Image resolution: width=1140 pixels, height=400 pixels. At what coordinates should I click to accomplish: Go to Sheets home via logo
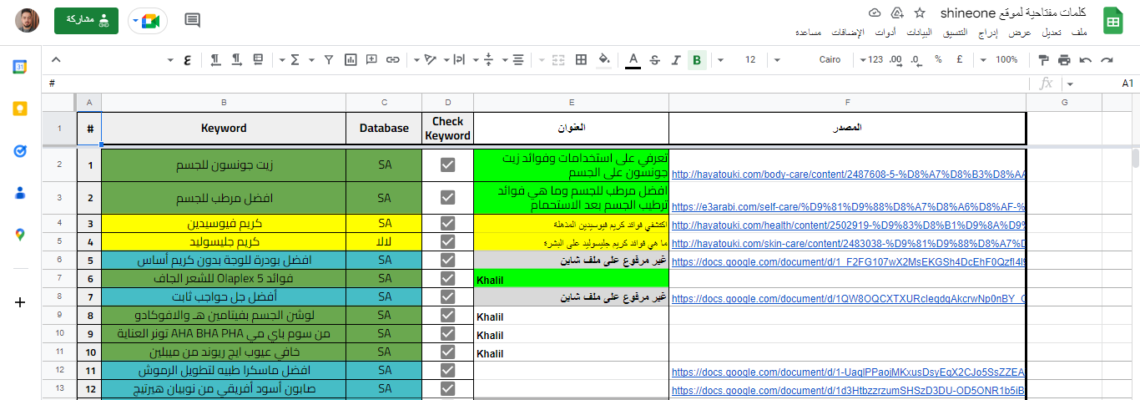pos(1112,20)
